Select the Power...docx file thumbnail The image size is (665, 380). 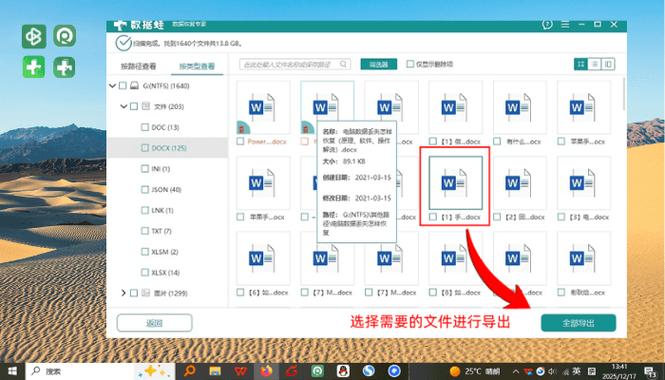(263, 107)
